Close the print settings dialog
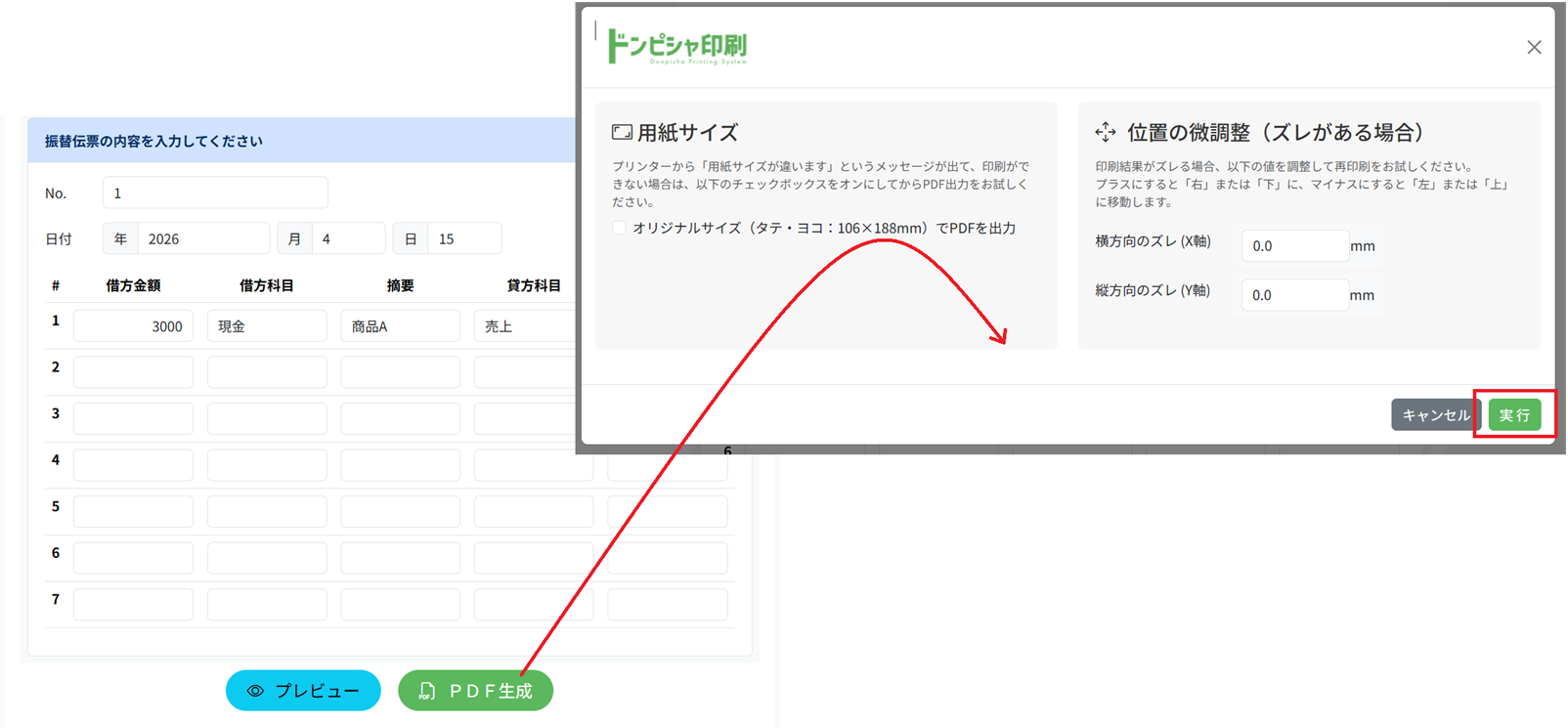This screenshot has width=1568, height=728. click(1534, 47)
